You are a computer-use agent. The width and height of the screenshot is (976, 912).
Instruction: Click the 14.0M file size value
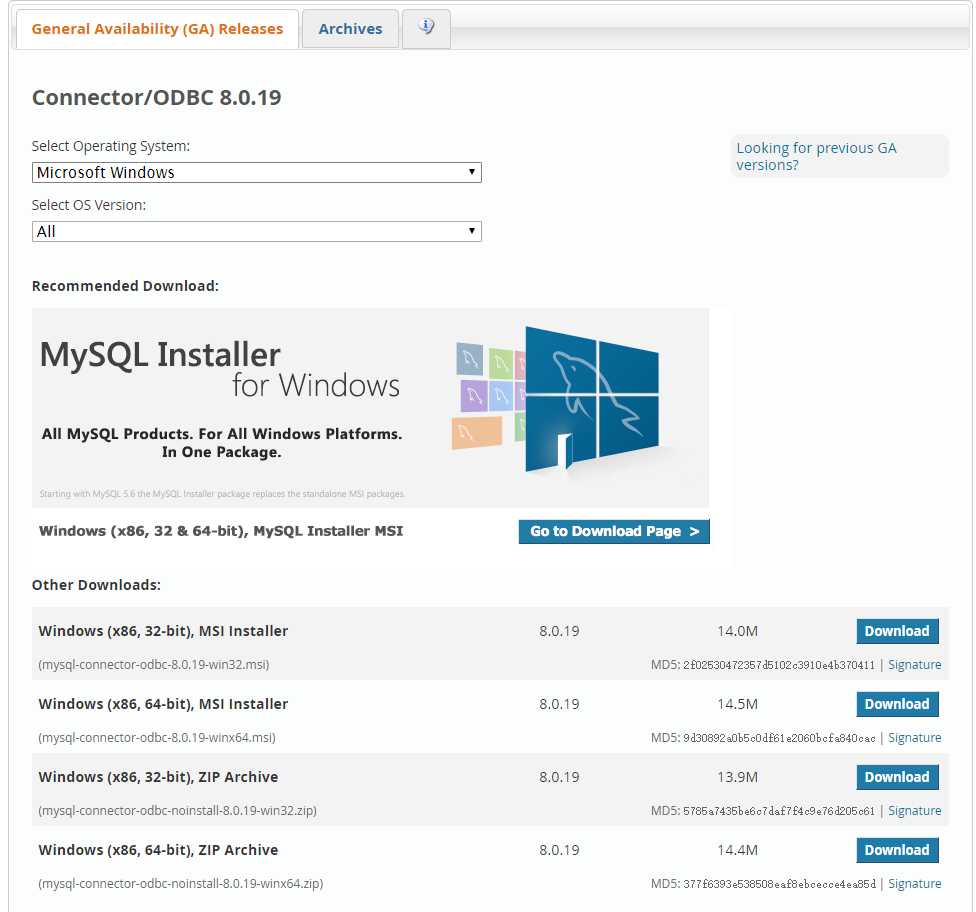(x=737, y=631)
